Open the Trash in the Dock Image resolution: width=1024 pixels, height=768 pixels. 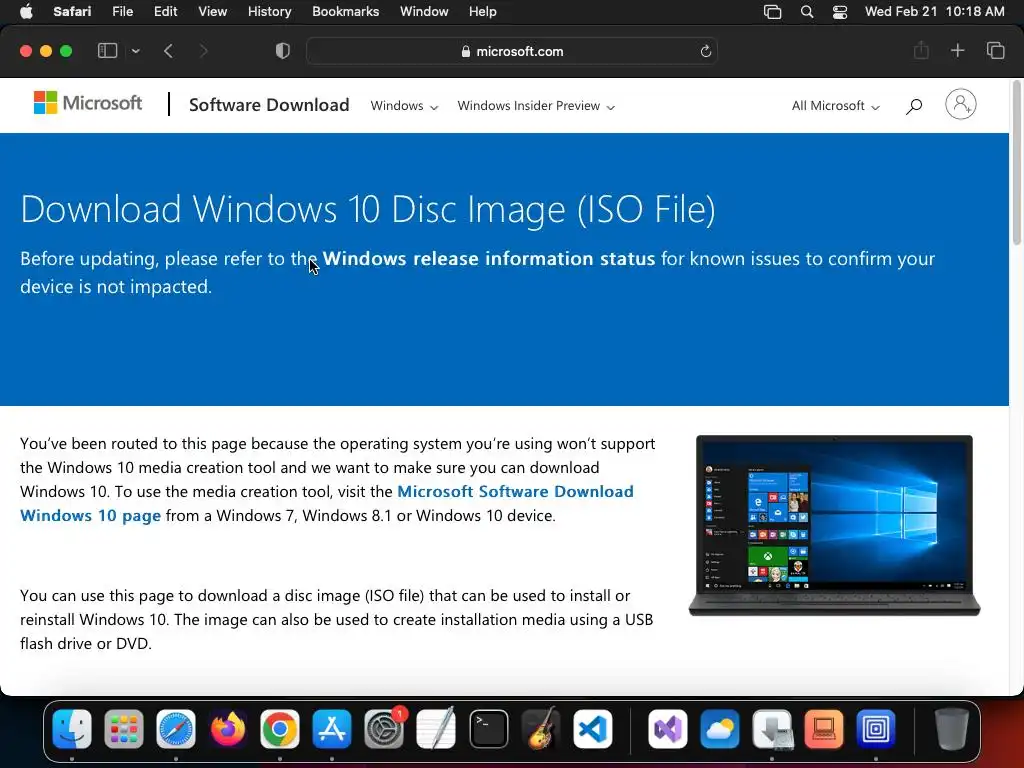click(x=952, y=729)
